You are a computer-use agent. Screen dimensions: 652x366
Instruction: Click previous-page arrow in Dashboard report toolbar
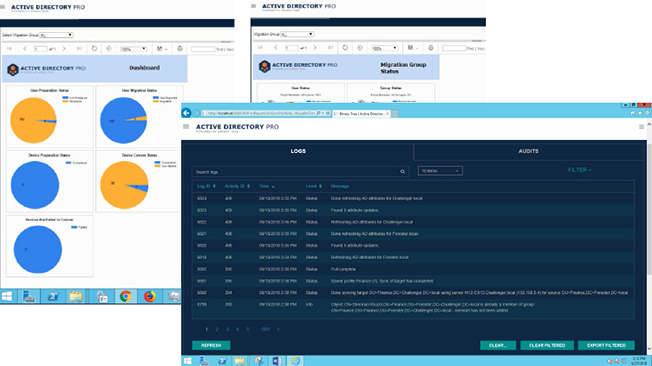[x=25, y=49]
